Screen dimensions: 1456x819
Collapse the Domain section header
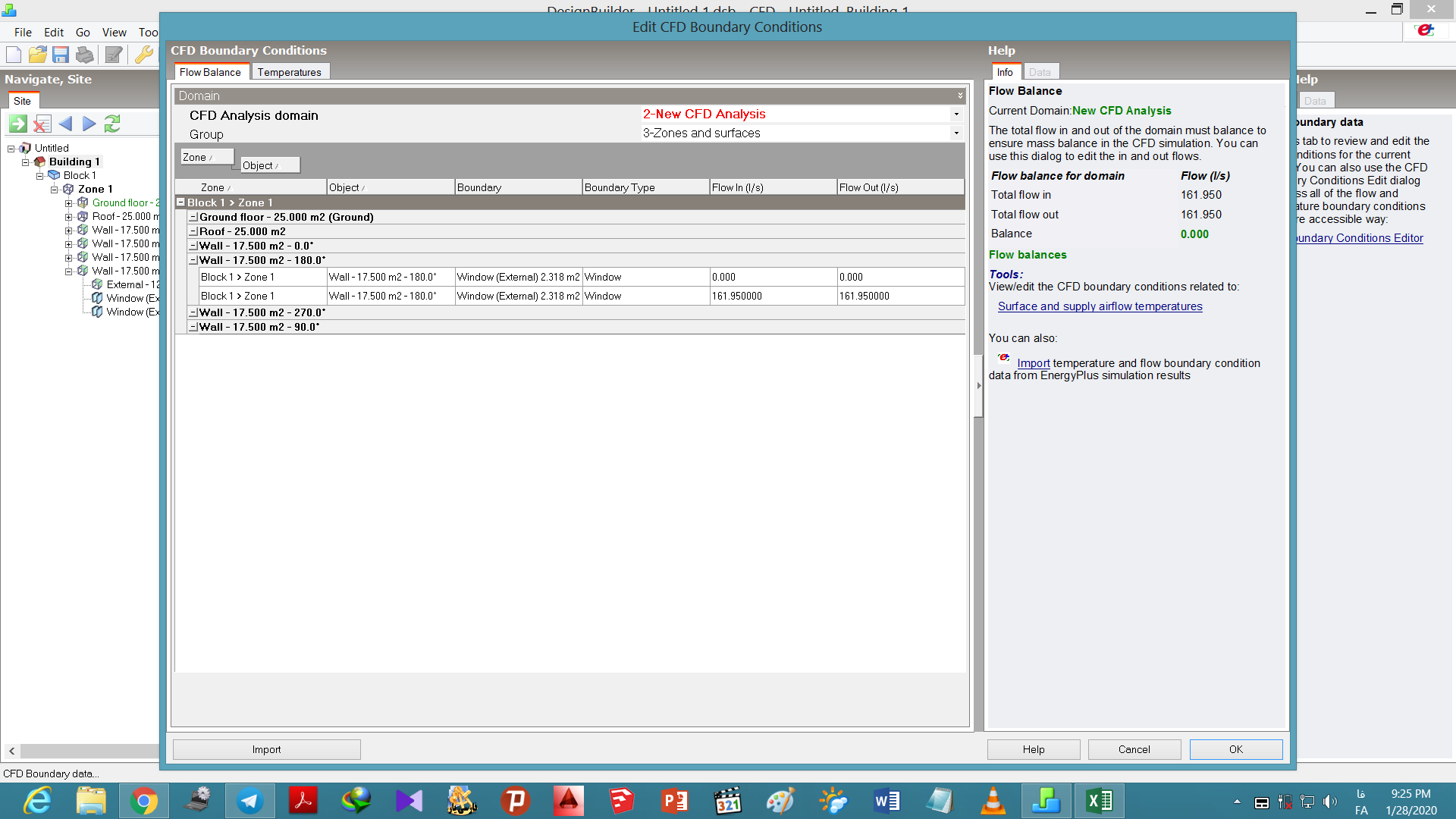[x=959, y=96]
